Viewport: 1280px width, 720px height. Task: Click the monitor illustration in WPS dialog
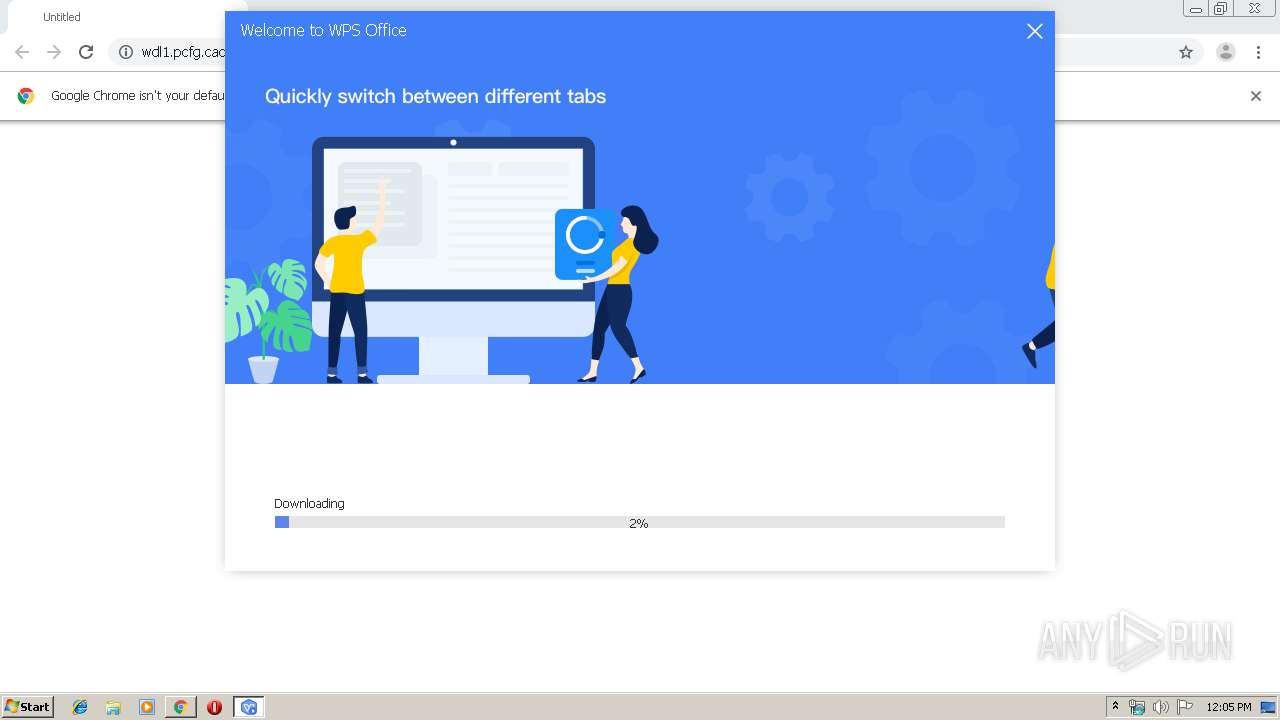click(453, 260)
